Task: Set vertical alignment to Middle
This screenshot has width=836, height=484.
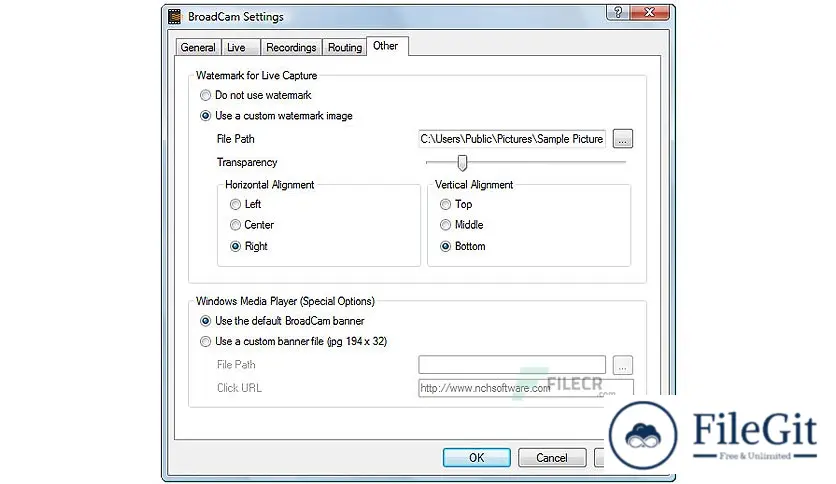Action: [462, 225]
